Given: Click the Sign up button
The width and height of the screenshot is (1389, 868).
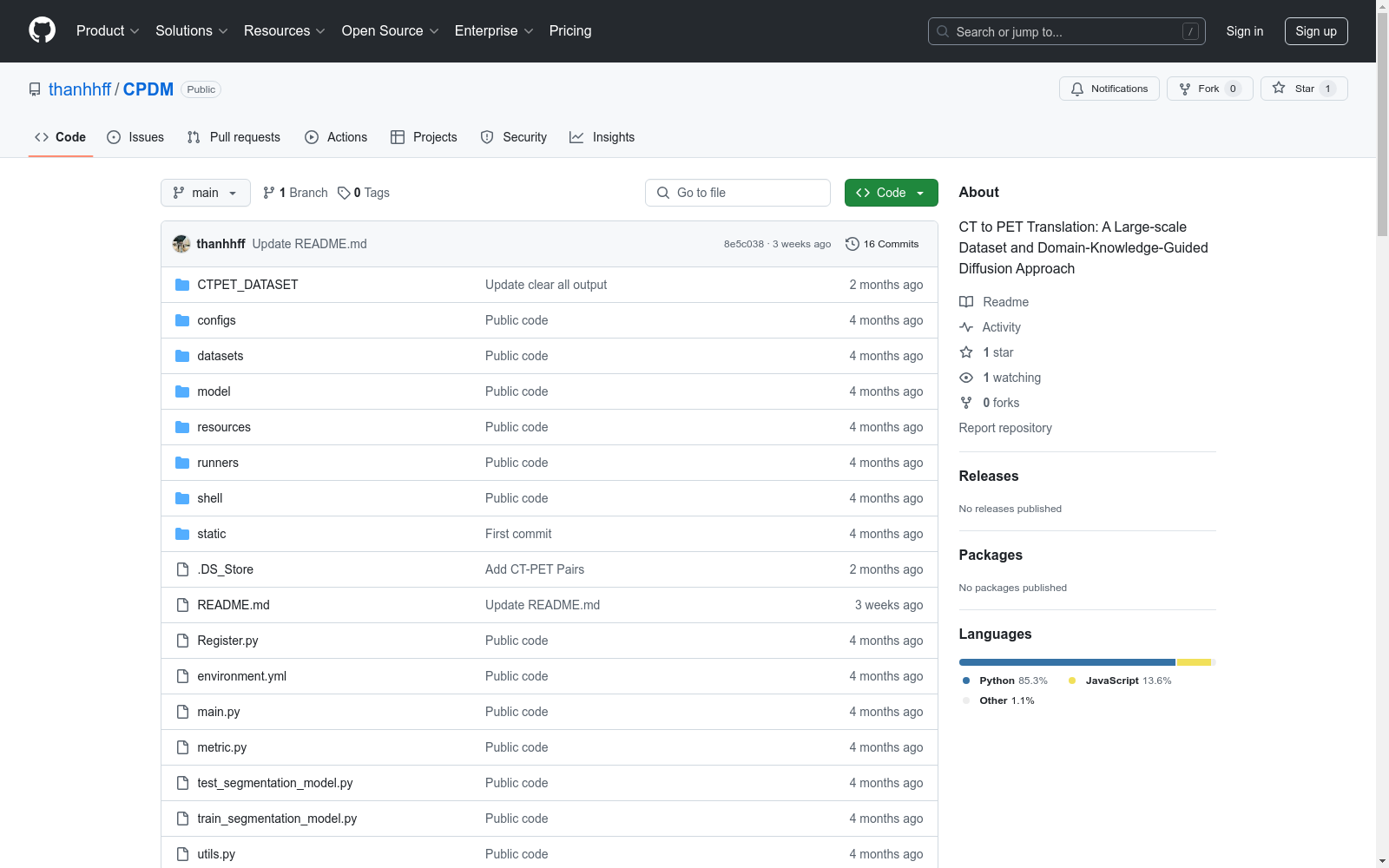Looking at the screenshot, I should tap(1316, 31).
